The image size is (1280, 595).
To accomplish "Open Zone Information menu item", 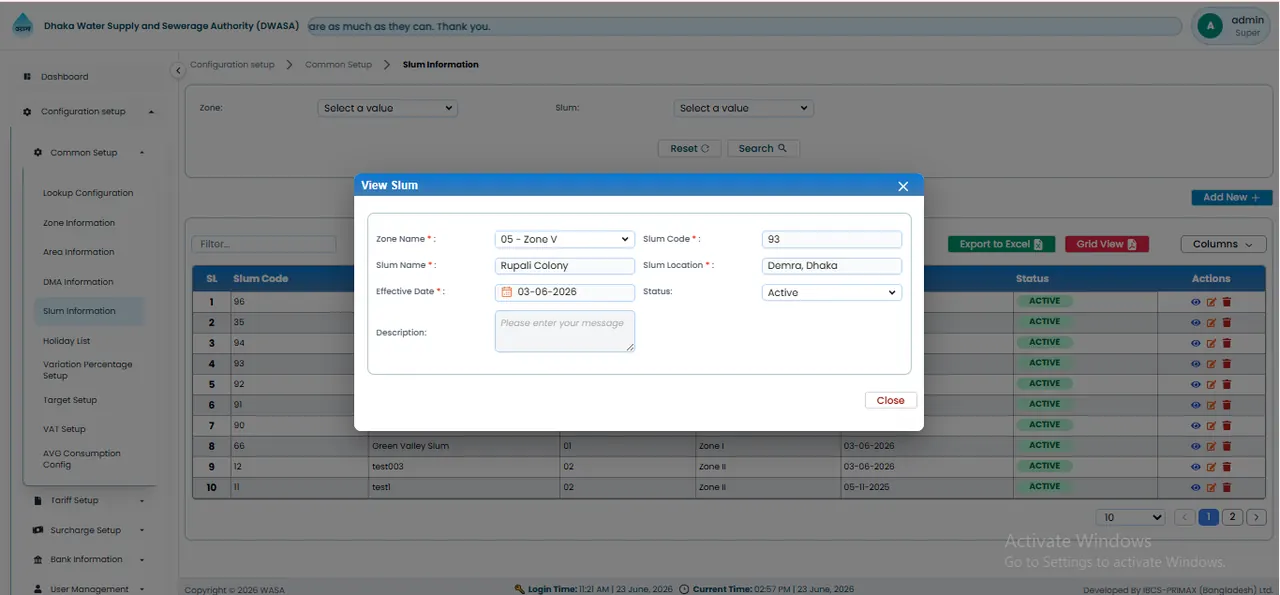I will click(x=79, y=223).
